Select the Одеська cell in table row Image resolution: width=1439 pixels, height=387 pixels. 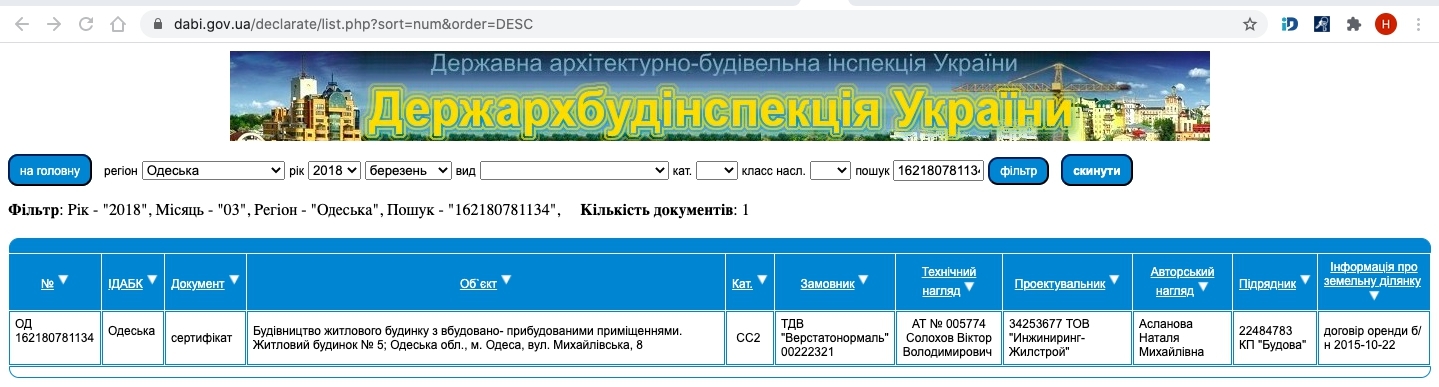(x=132, y=338)
